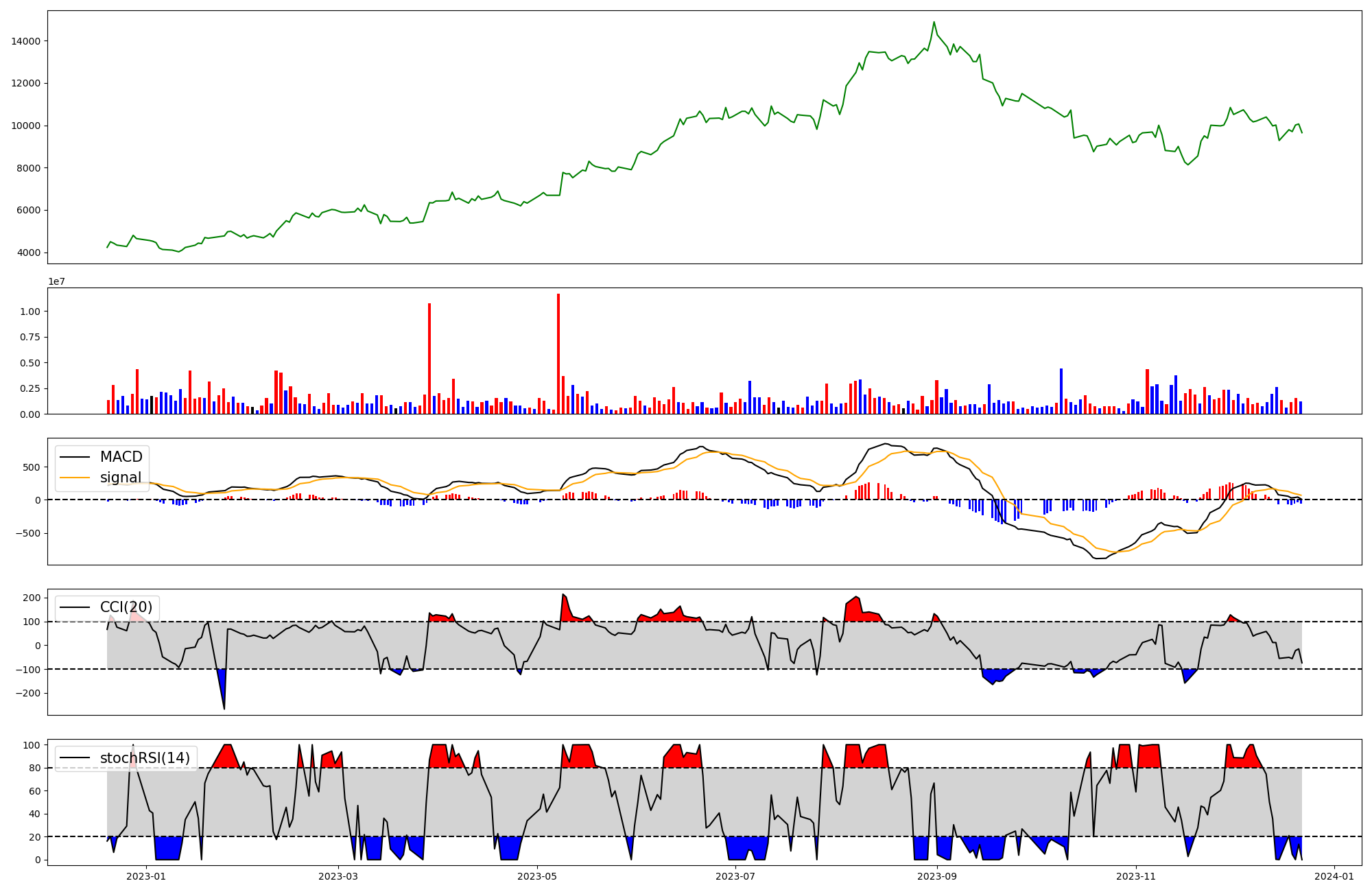1372x892 pixels.
Task: Click the 2023-05 date tick label
Action: 537,876
